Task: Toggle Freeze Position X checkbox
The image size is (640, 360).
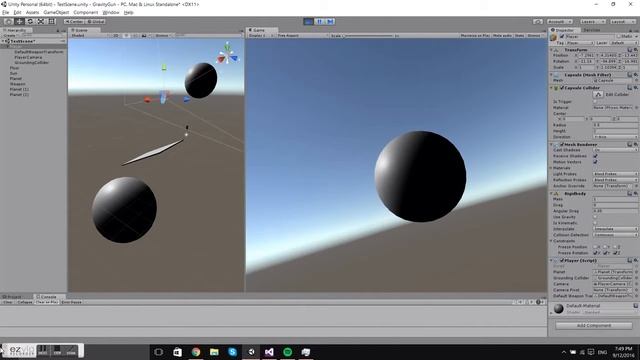Action: coord(595,247)
